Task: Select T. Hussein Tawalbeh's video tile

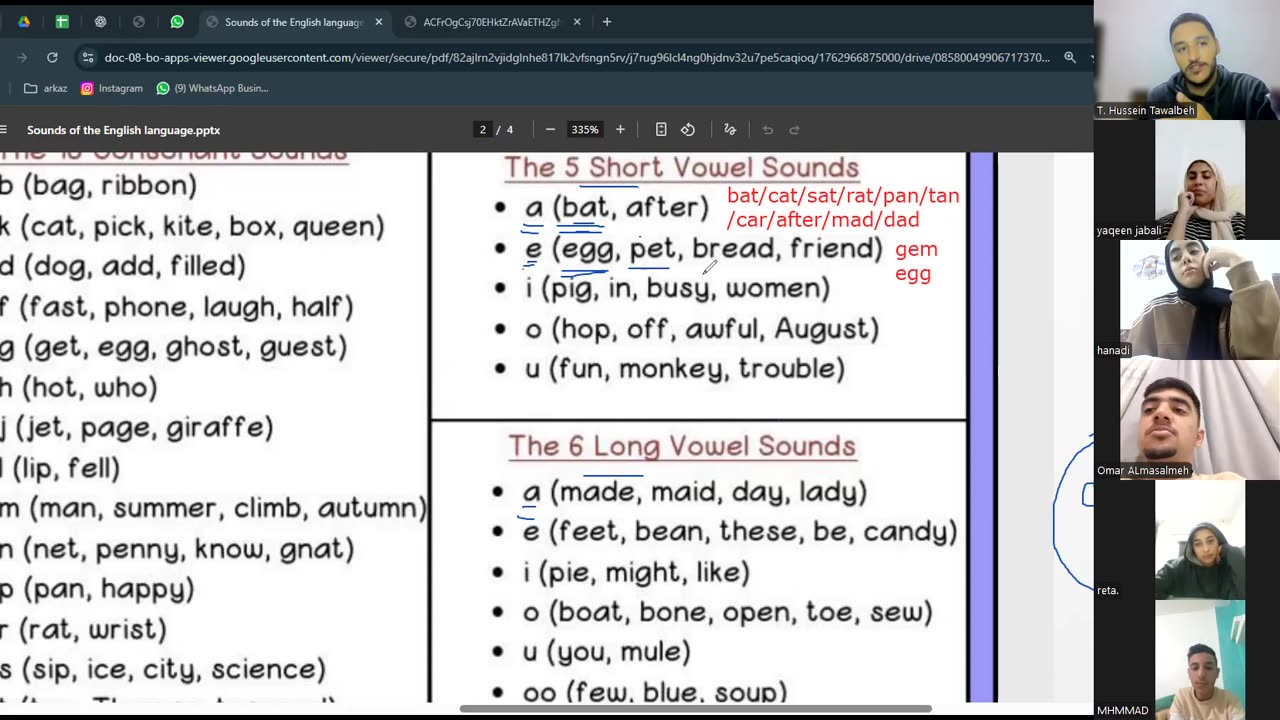Action: 1187,58
